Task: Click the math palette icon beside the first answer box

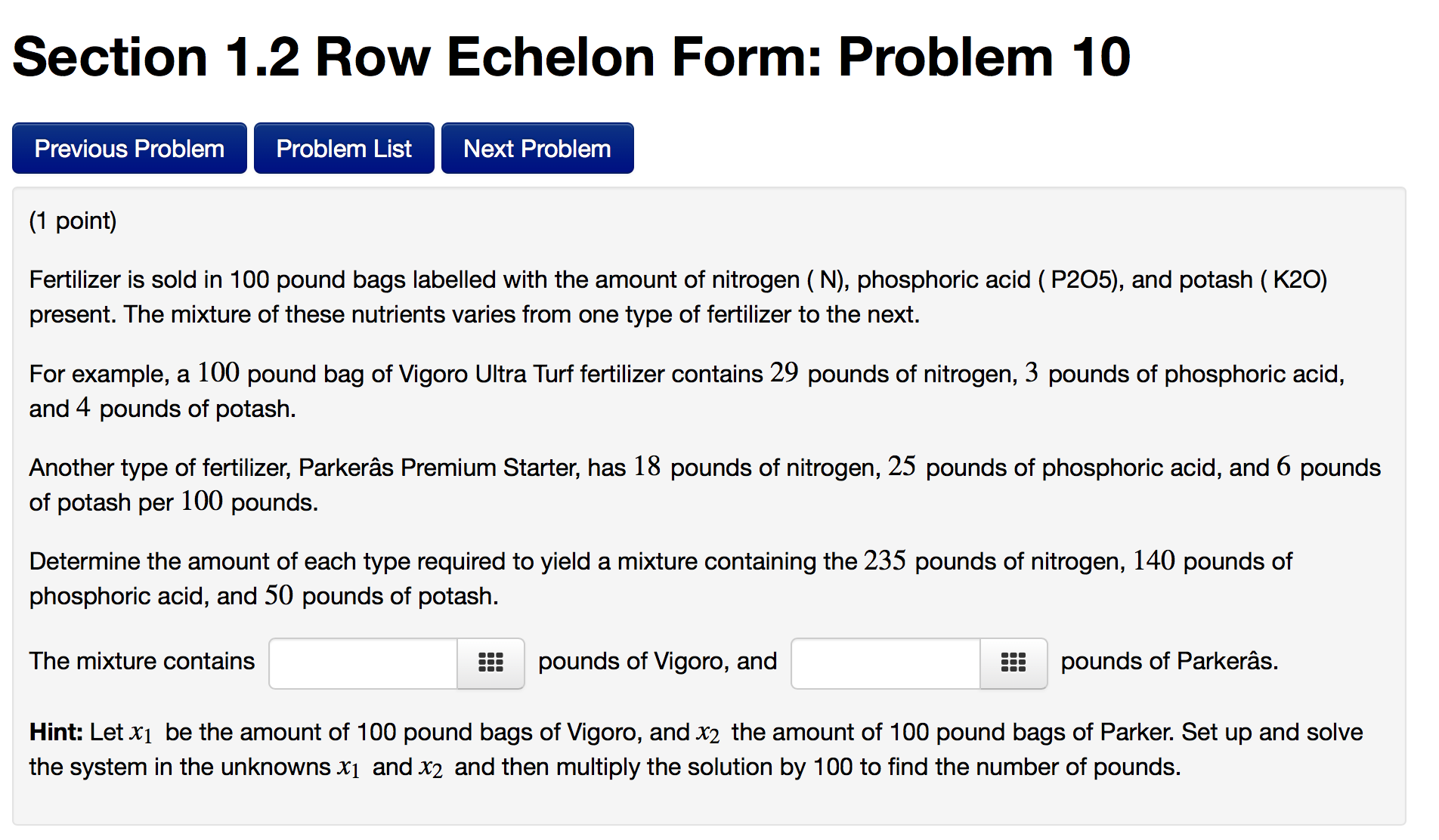Action: (x=490, y=662)
